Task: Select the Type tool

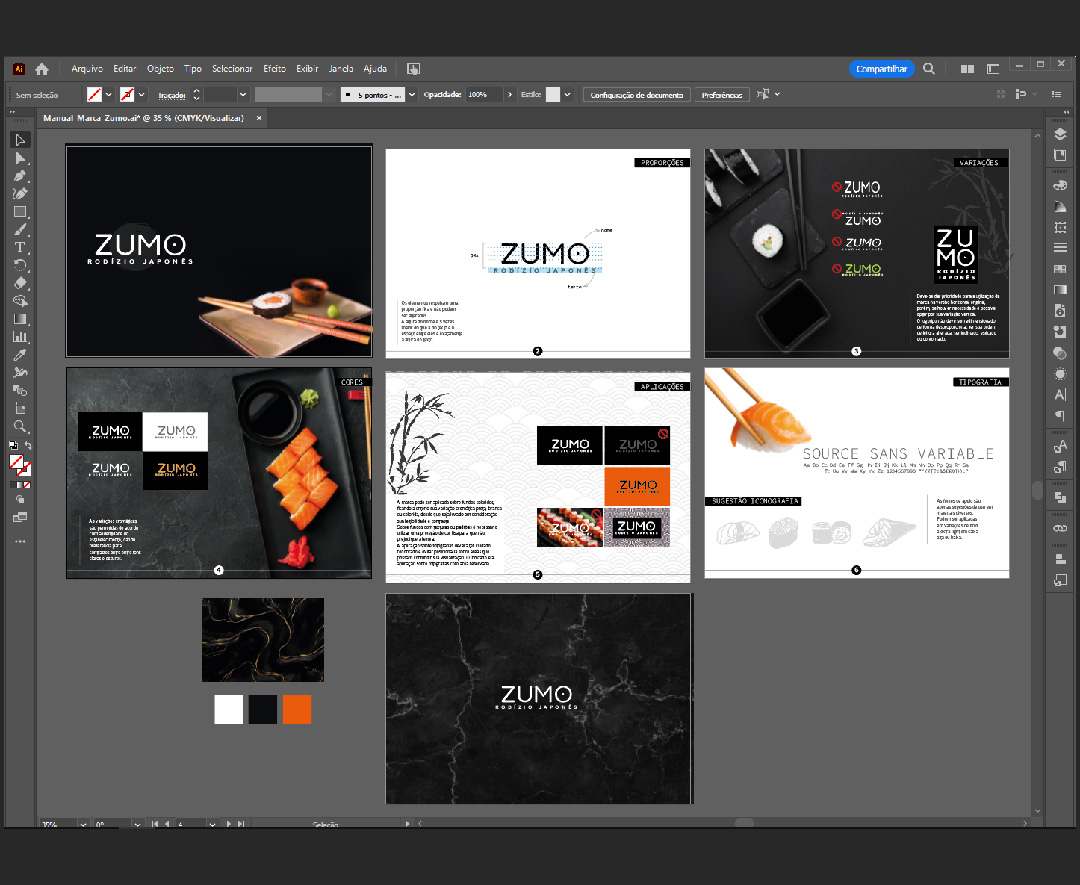Action: pos(20,248)
